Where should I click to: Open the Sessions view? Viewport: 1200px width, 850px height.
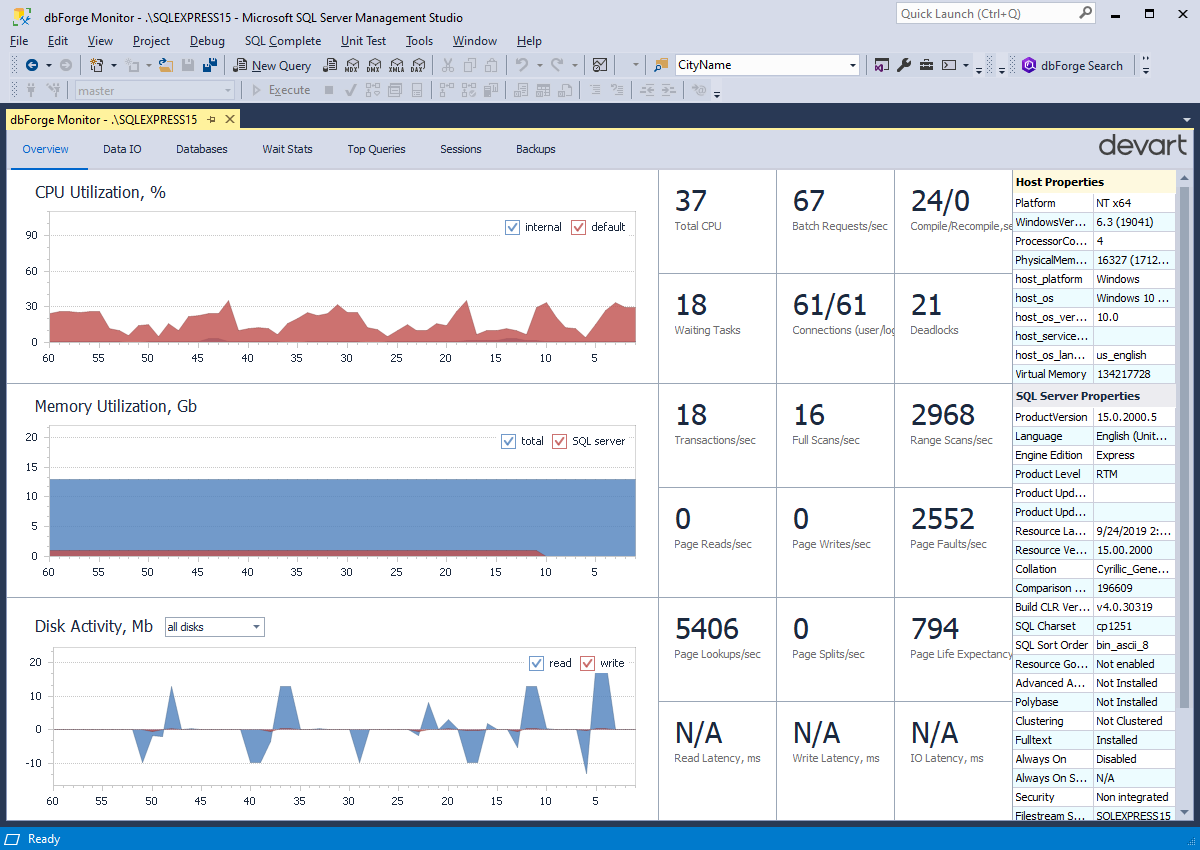(x=460, y=149)
